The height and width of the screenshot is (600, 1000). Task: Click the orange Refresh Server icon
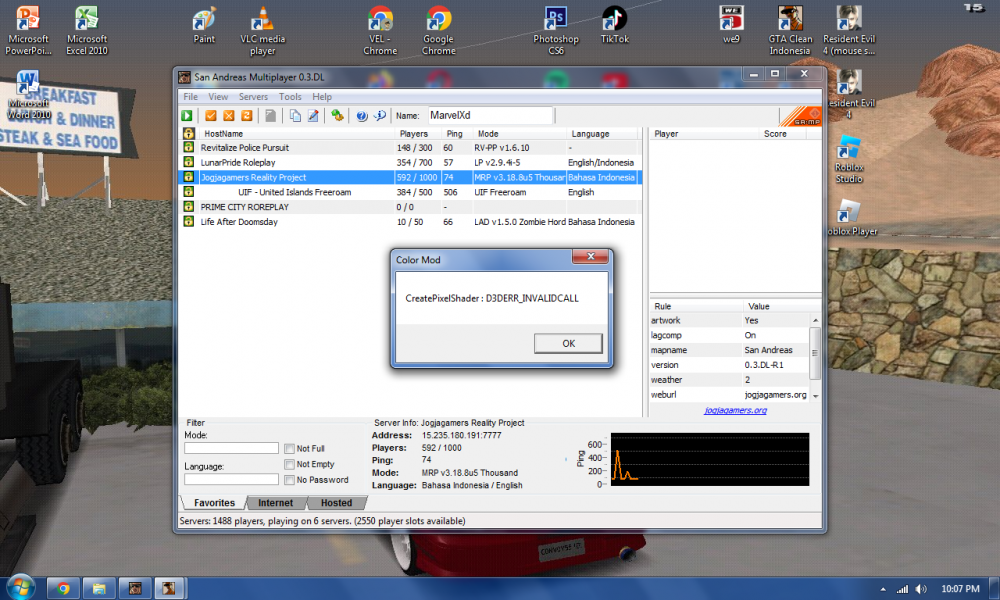(246, 115)
